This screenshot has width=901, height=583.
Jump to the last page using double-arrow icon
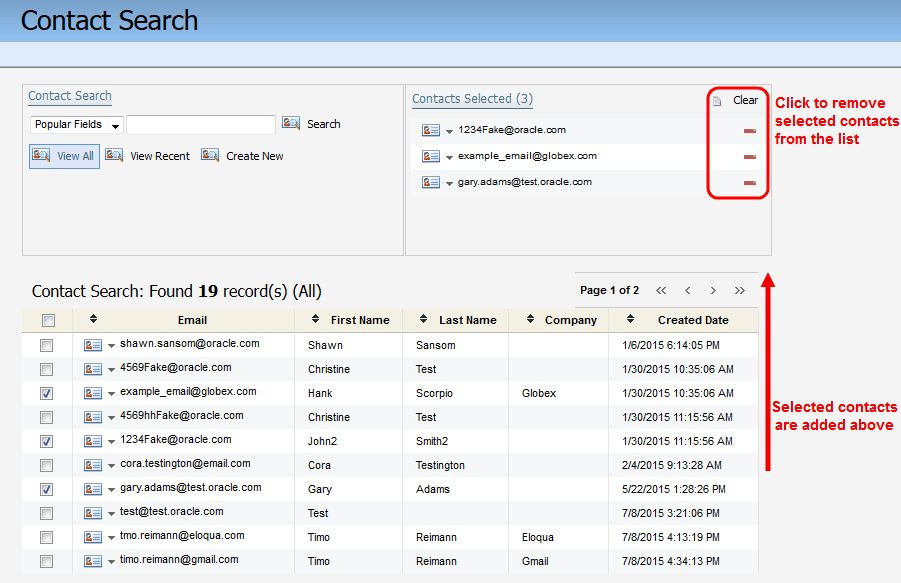pos(740,290)
